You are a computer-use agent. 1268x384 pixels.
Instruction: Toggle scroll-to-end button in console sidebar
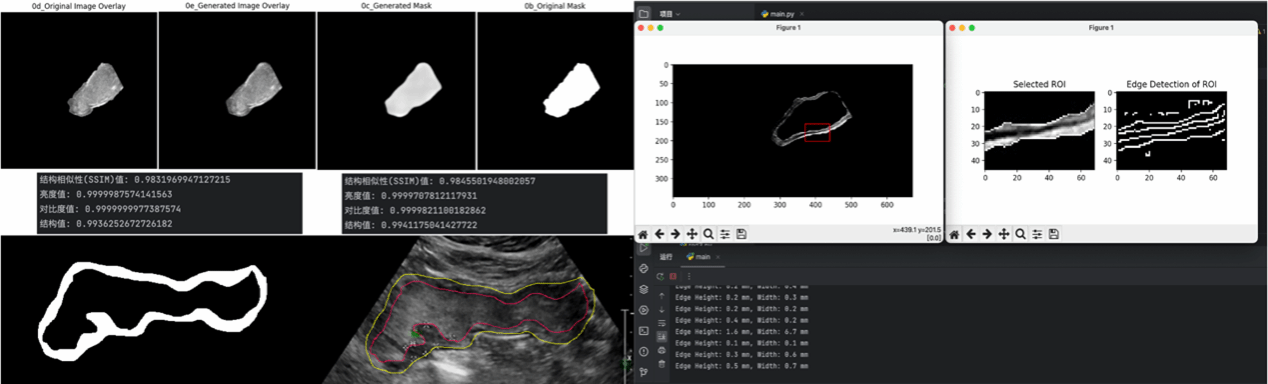pyautogui.click(x=662, y=336)
